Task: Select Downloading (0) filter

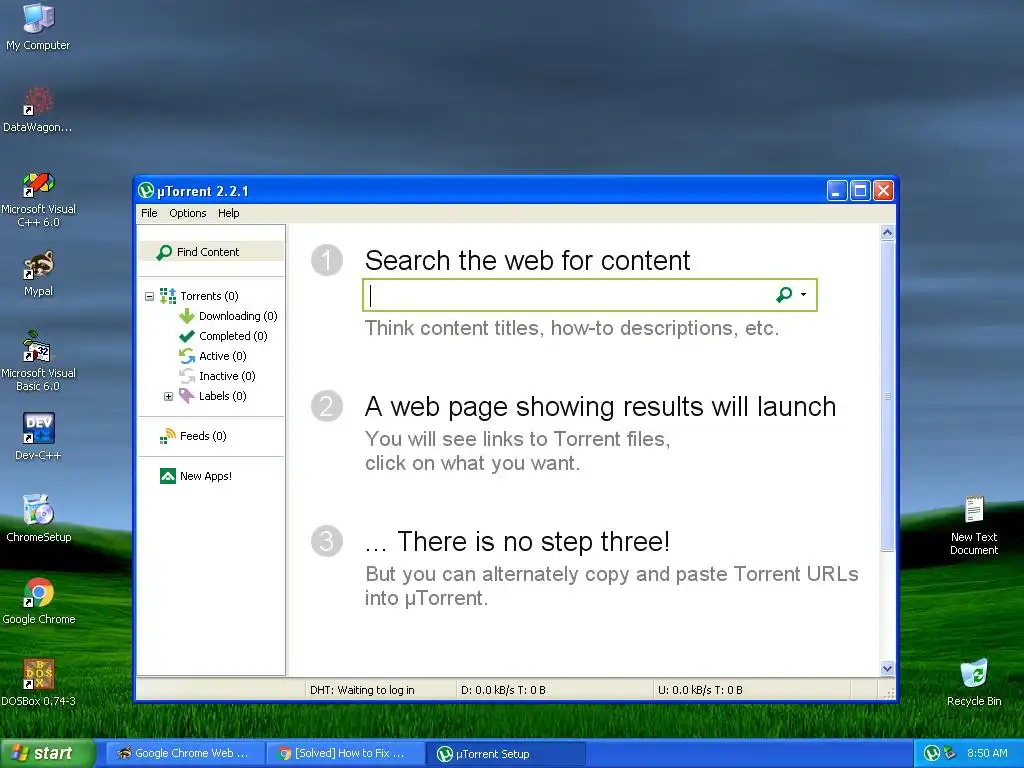Action: tap(238, 316)
